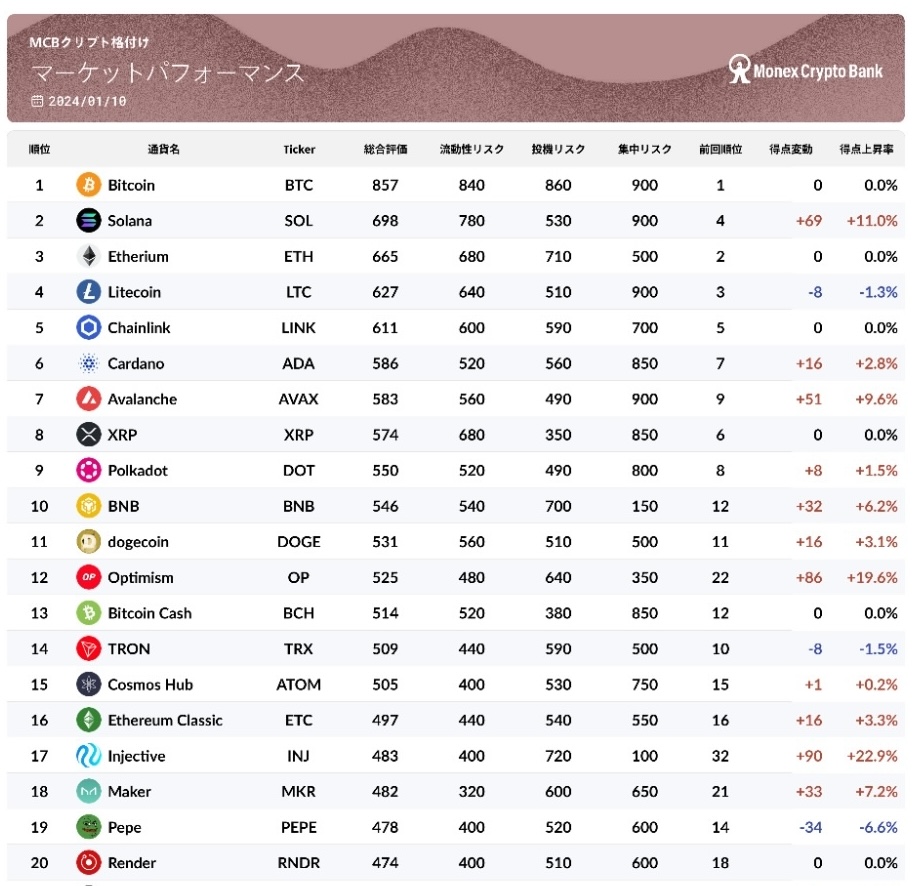Click the Pepe frog icon
Viewport: 919px width, 886px height.
point(89,827)
